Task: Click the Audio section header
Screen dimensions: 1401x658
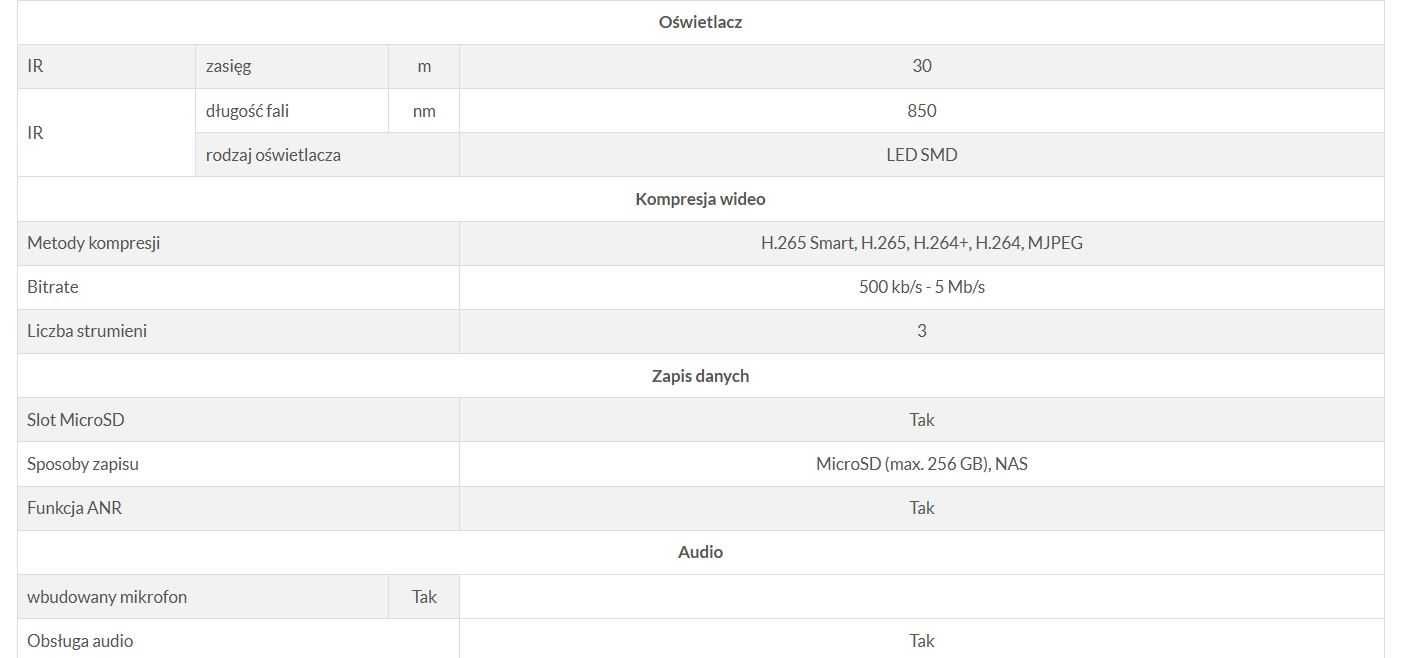Action: [x=700, y=552]
